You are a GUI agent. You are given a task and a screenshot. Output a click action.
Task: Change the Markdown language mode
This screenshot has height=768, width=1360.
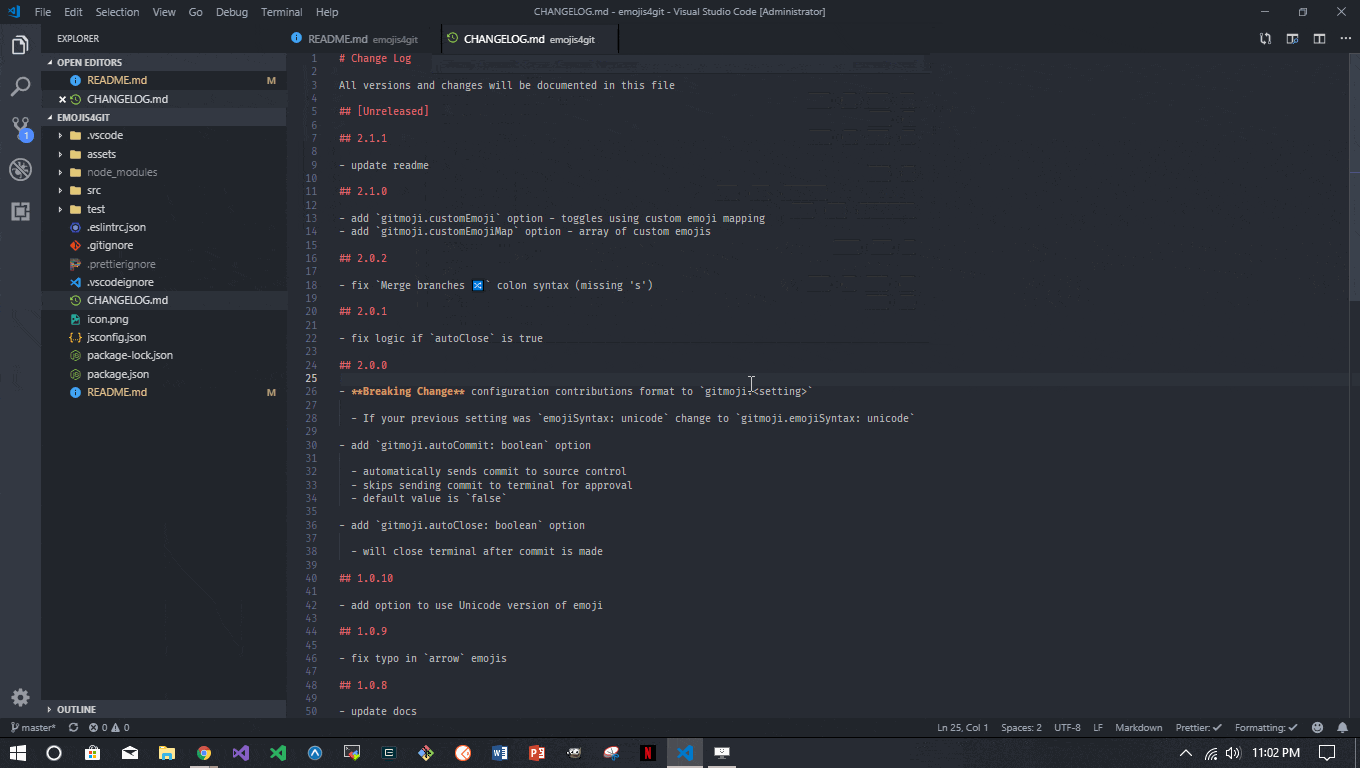[x=1139, y=728]
